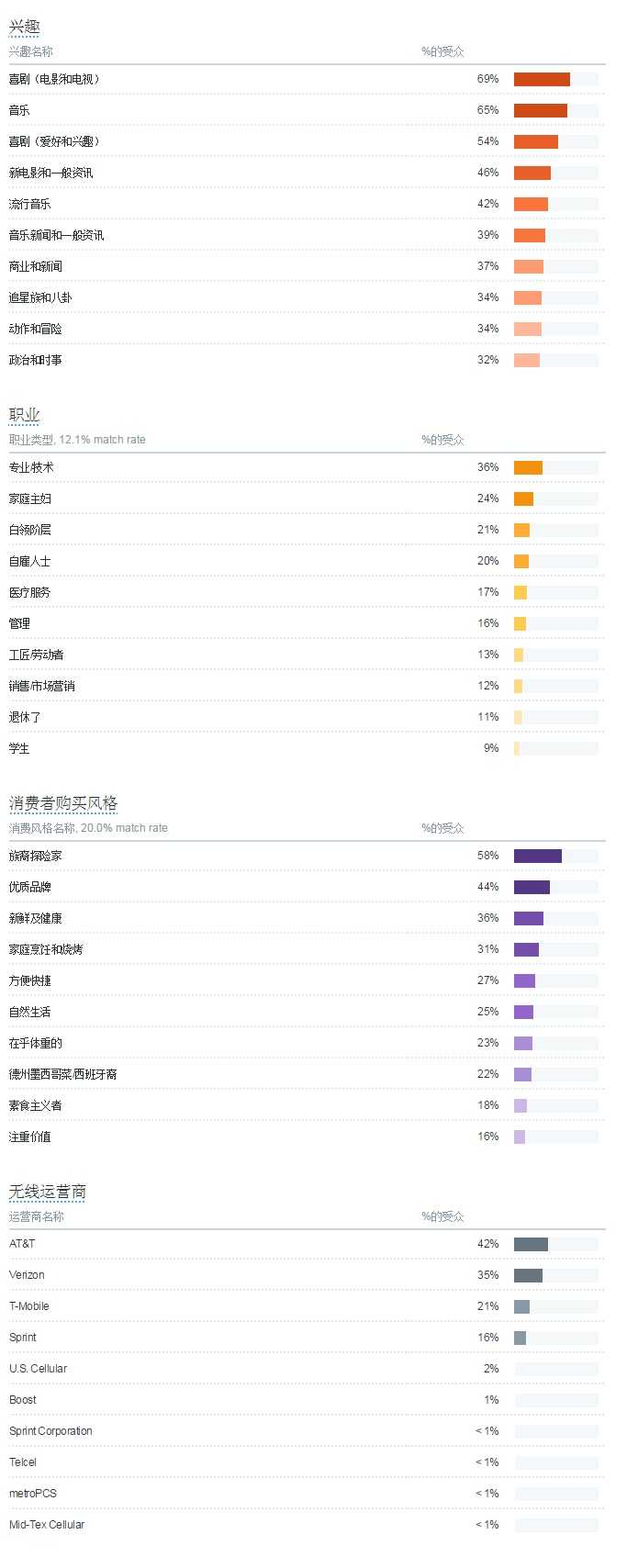Screen dimensions: 627x1568
Task: Click the 音乐 65% progress bar
Action: pos(541,111)
